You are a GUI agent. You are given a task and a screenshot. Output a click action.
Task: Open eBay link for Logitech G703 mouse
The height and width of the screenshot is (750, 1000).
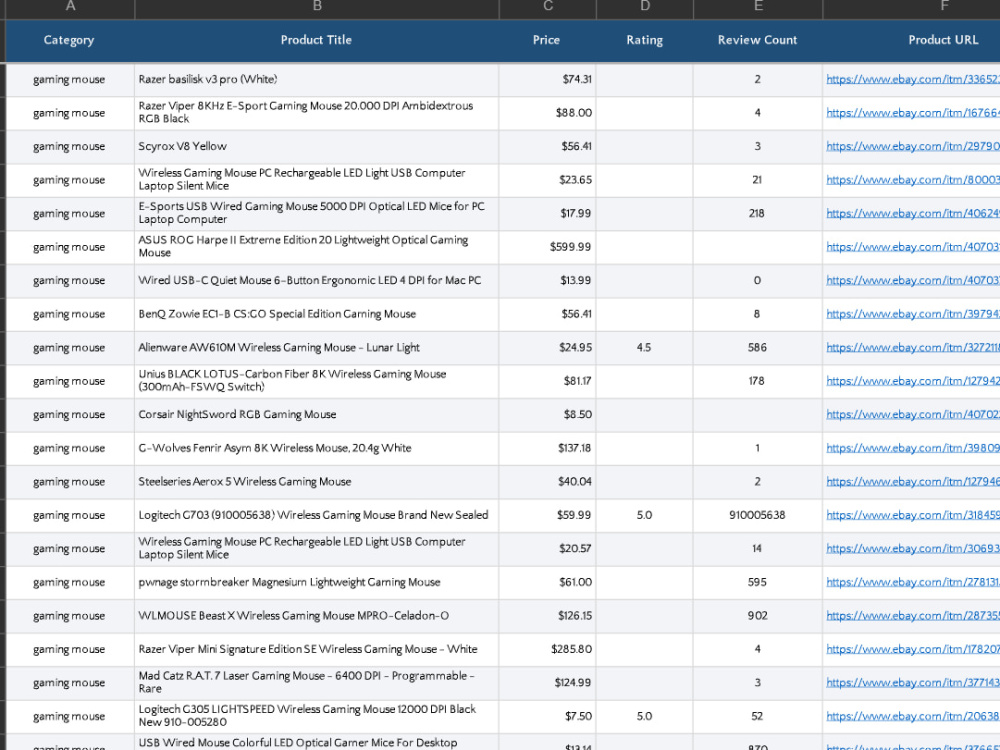pos(913,515)
